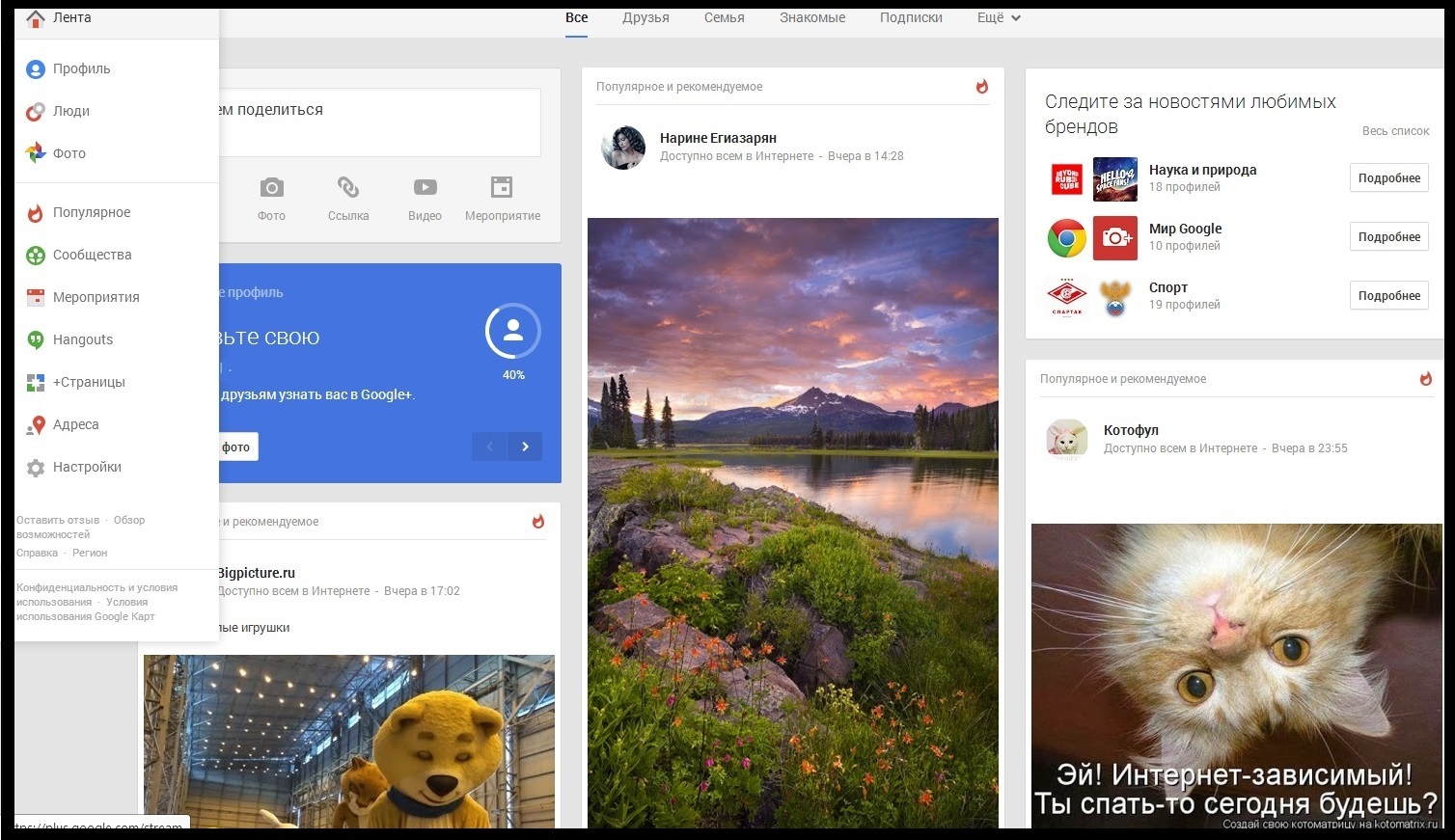Image resolution: width=1455 pixels, height=840 pixels.
Task: Open the Оставить отзыв link
Action: (58, 520)
